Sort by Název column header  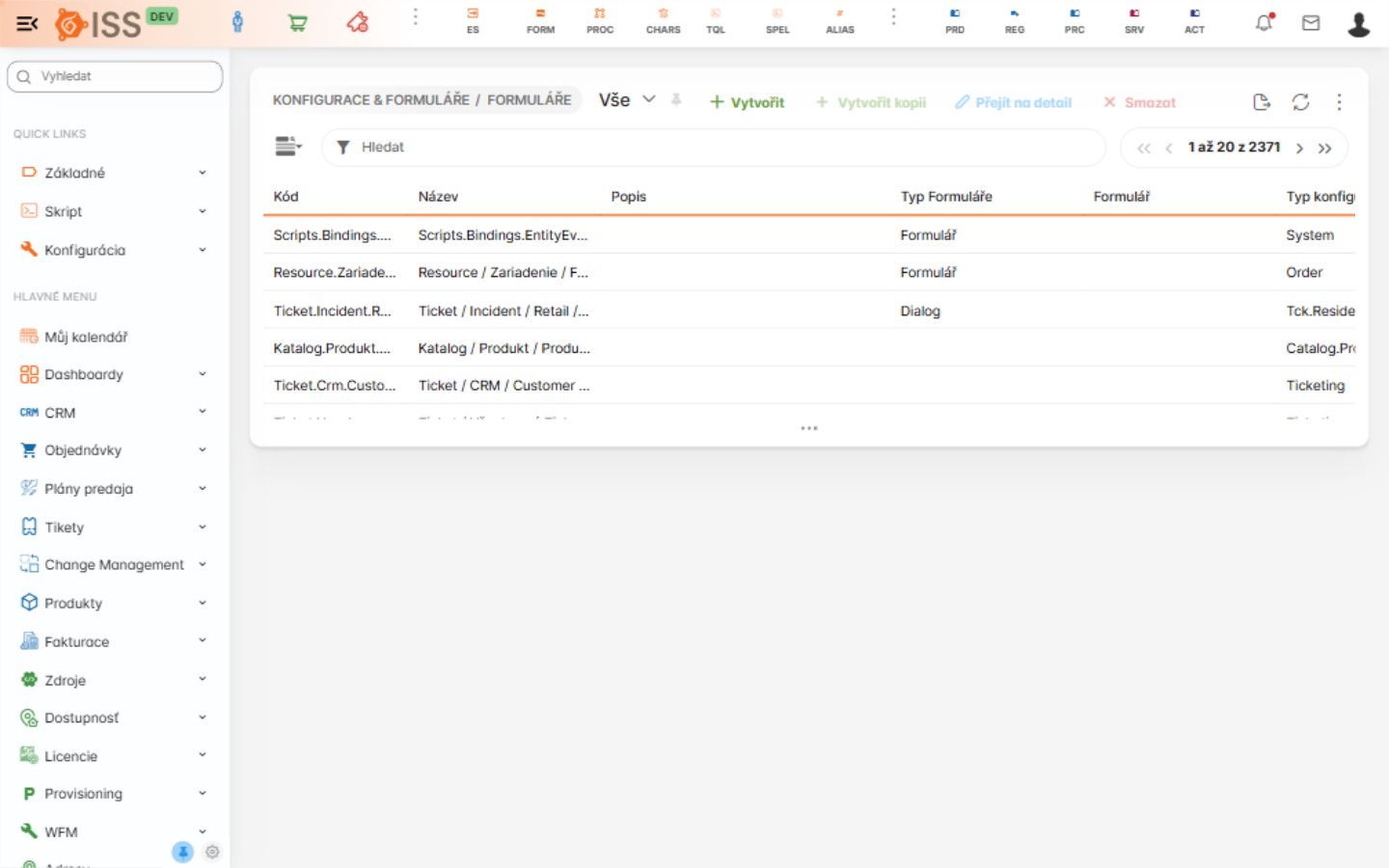pyautogui.click(x=438, y=197)
